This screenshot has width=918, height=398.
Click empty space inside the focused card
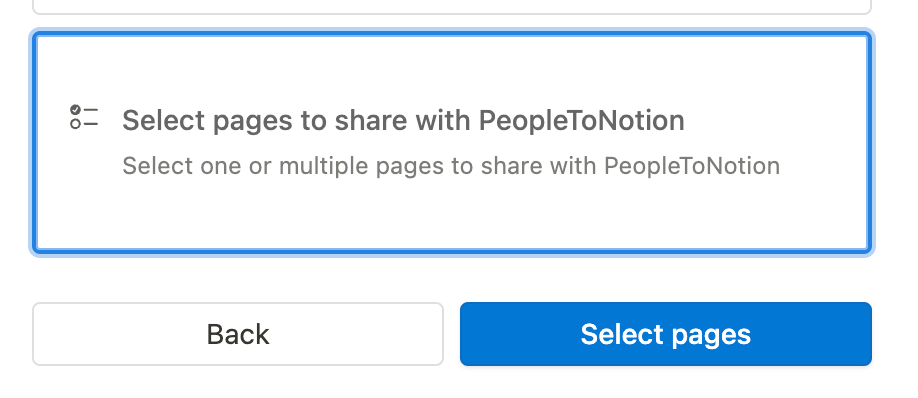(451, 217)
